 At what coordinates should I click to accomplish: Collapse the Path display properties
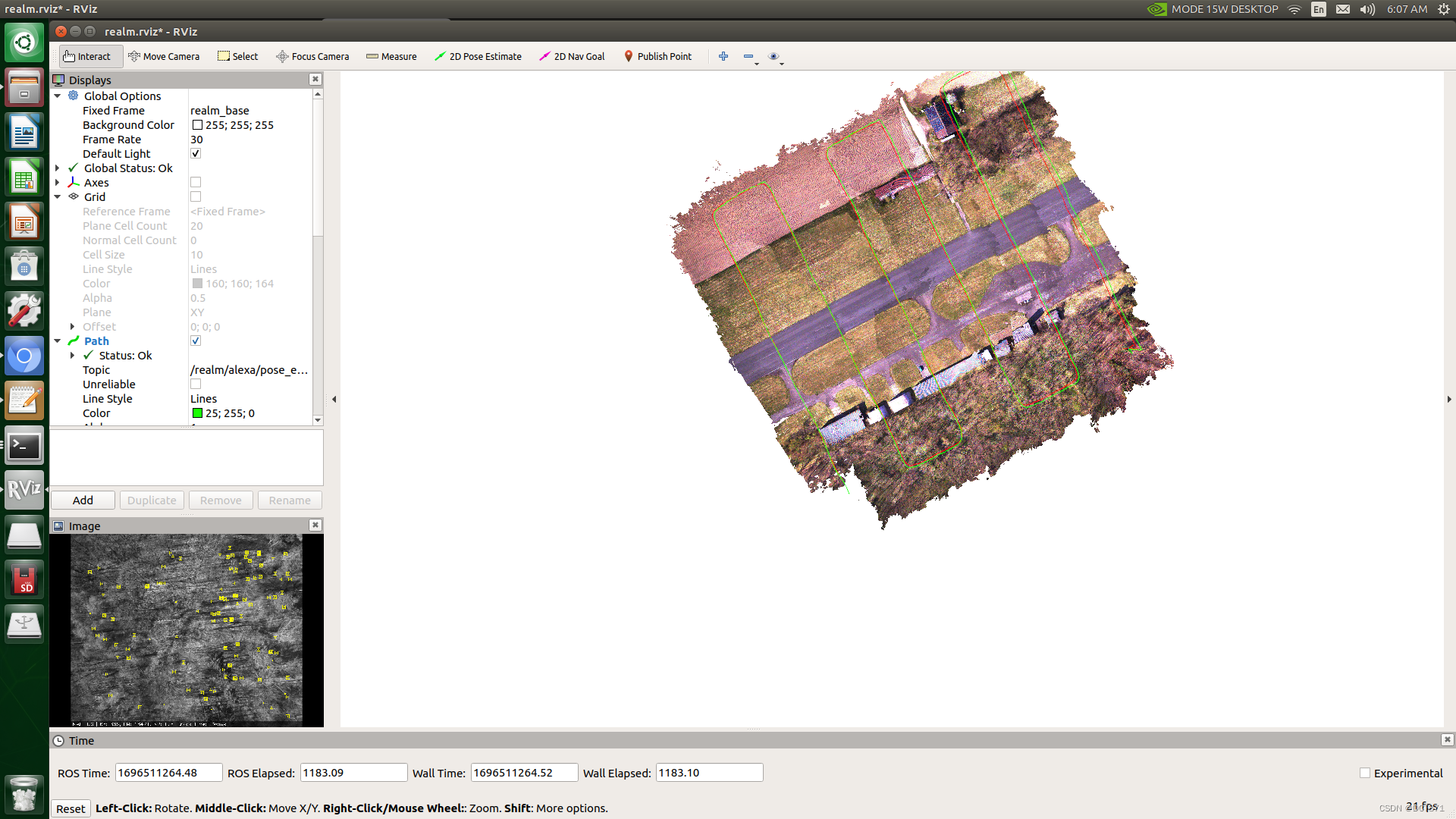click(58, 341)
